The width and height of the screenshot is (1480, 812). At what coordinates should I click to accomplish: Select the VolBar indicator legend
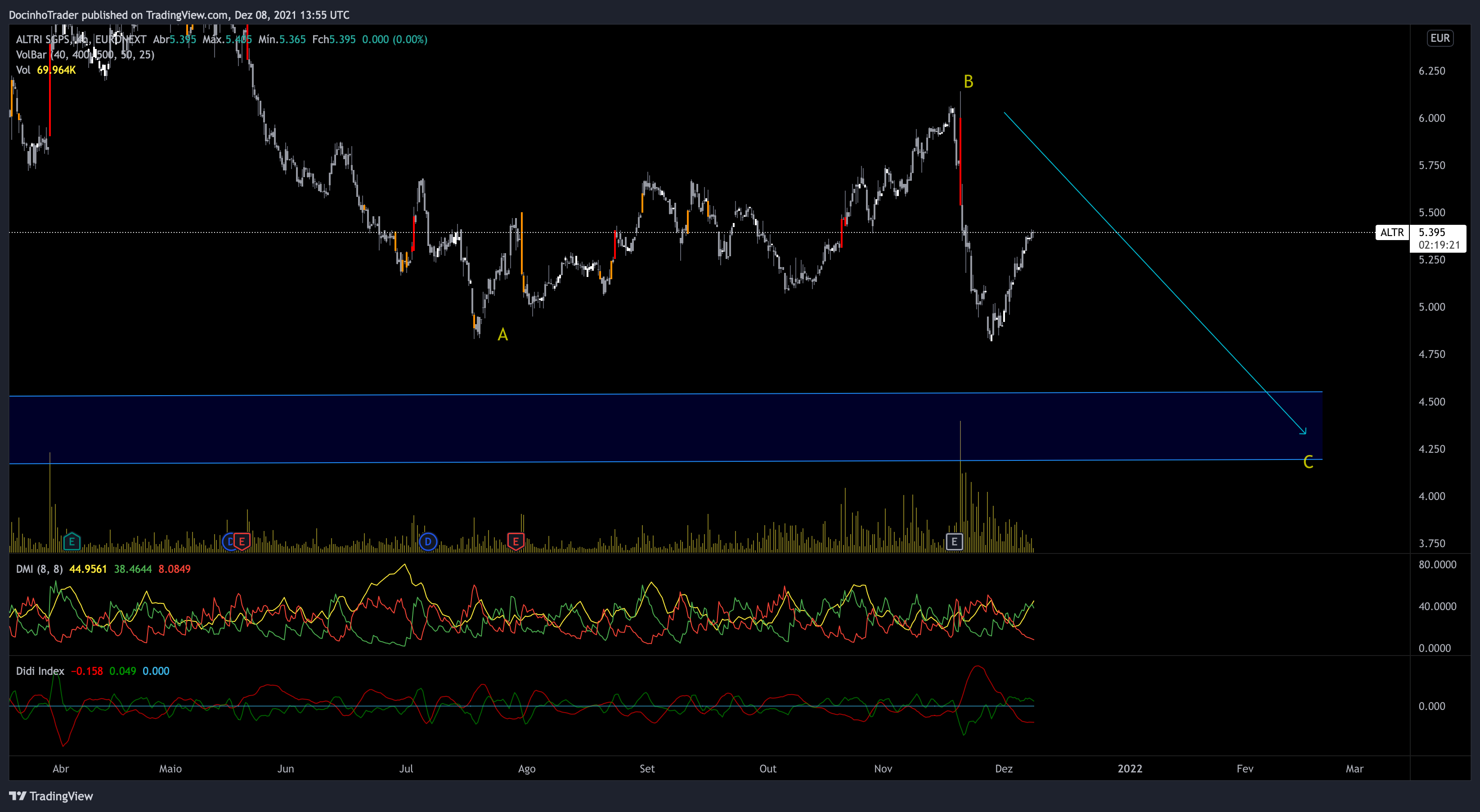31,54
